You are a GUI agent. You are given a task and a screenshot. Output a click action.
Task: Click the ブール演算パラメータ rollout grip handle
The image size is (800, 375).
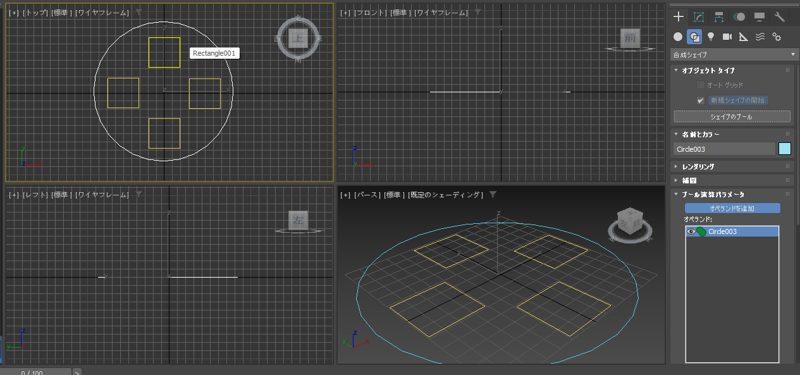click(788, 194)
